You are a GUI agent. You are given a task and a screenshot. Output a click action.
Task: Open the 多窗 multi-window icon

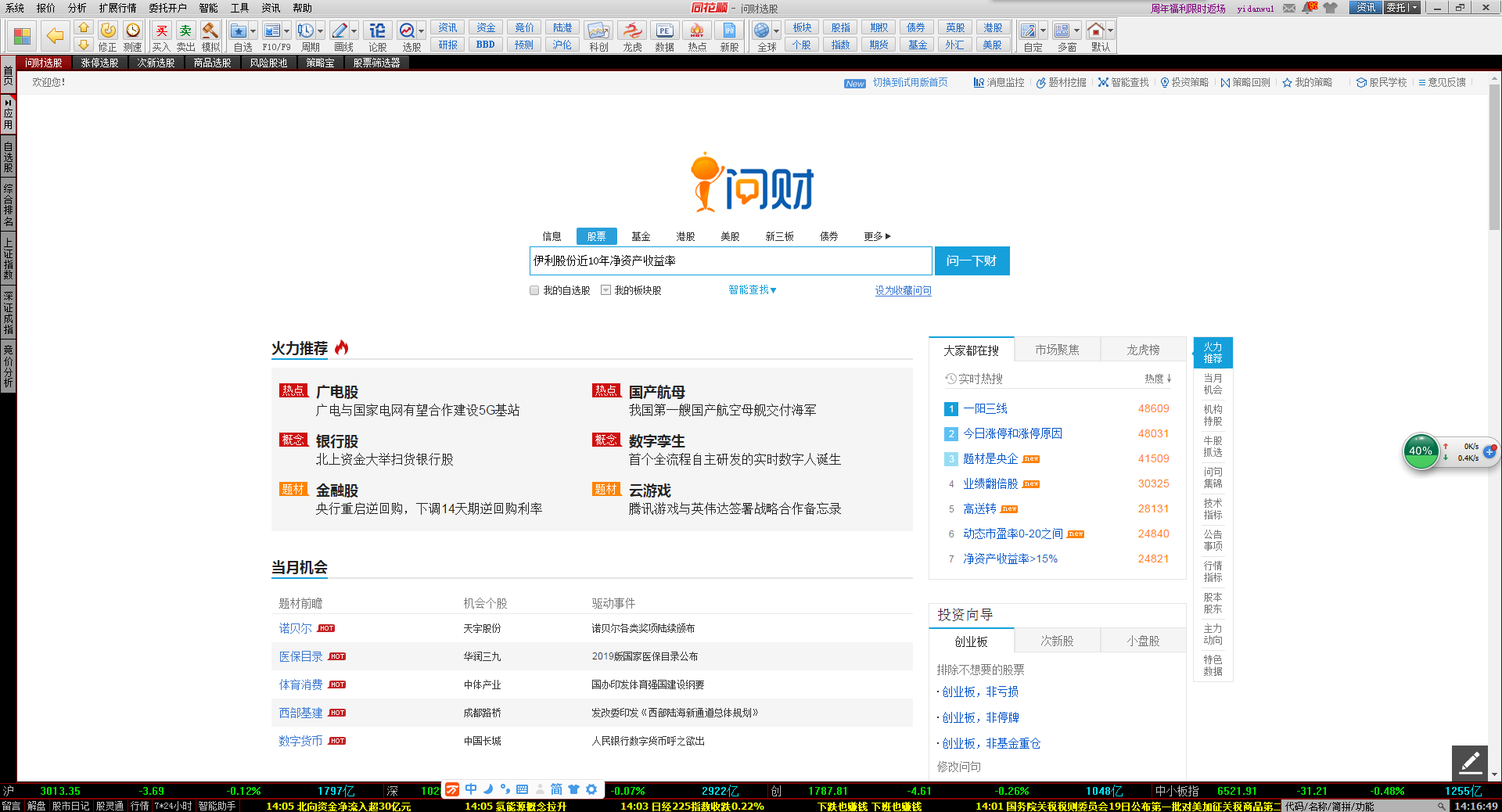click(x=1062, y=31)
